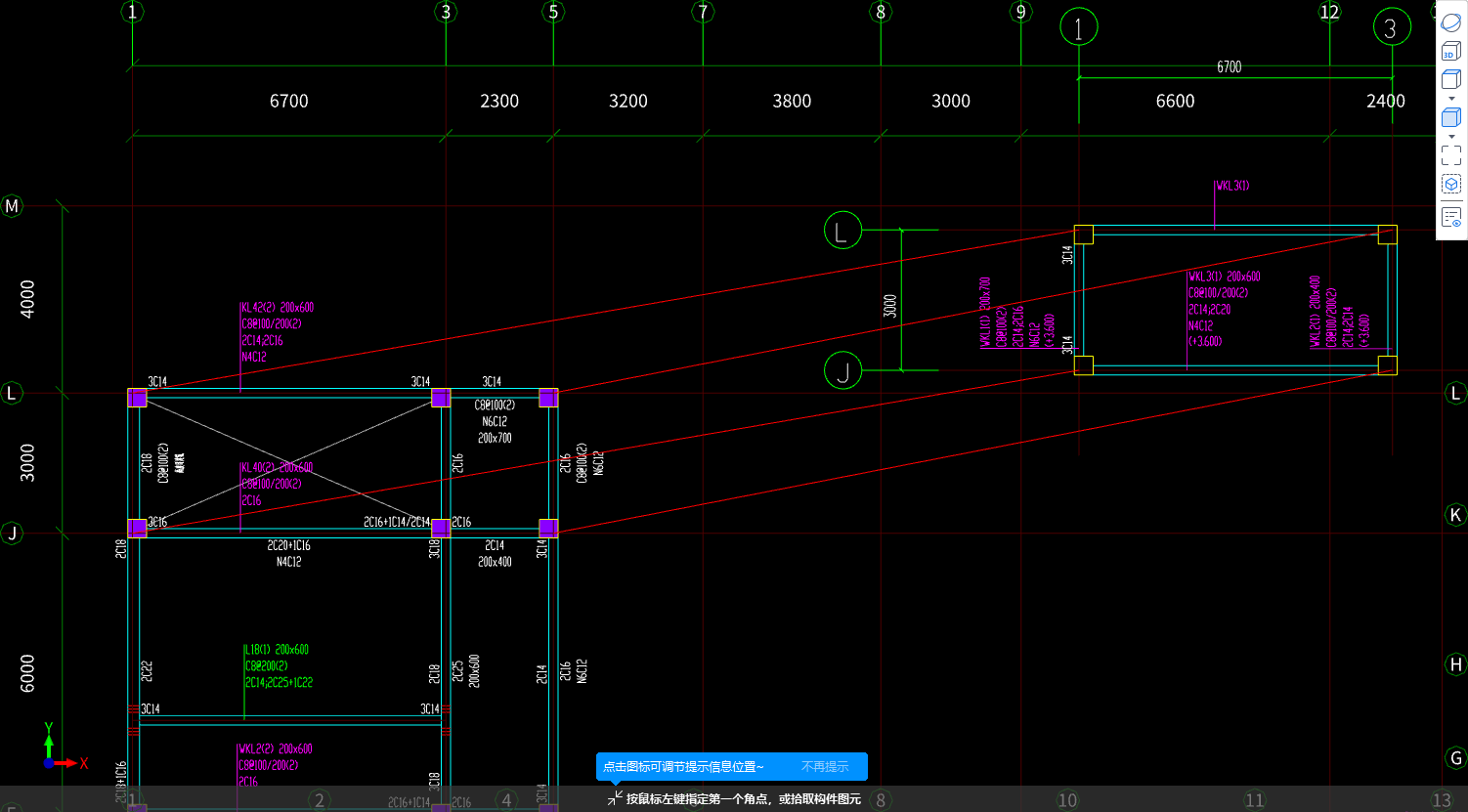Select beam label WKL2(2) 200x600
This screenshot has height=812, width=1468.
click(x=276, y=748)
